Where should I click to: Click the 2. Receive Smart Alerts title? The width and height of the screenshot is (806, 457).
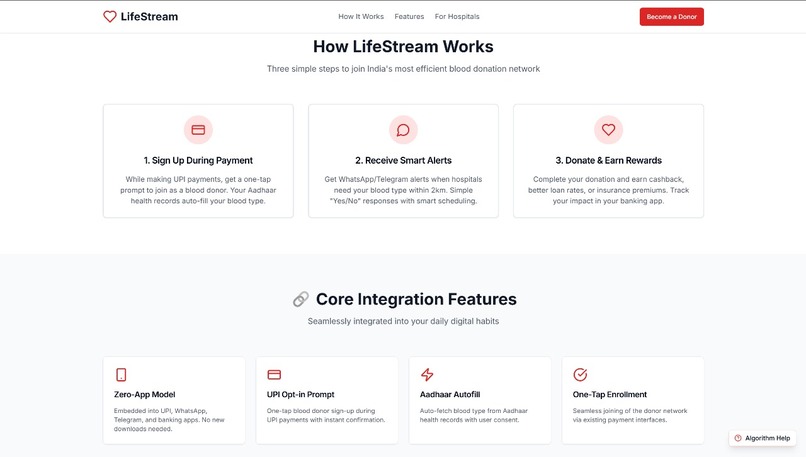tap(403, 160)
